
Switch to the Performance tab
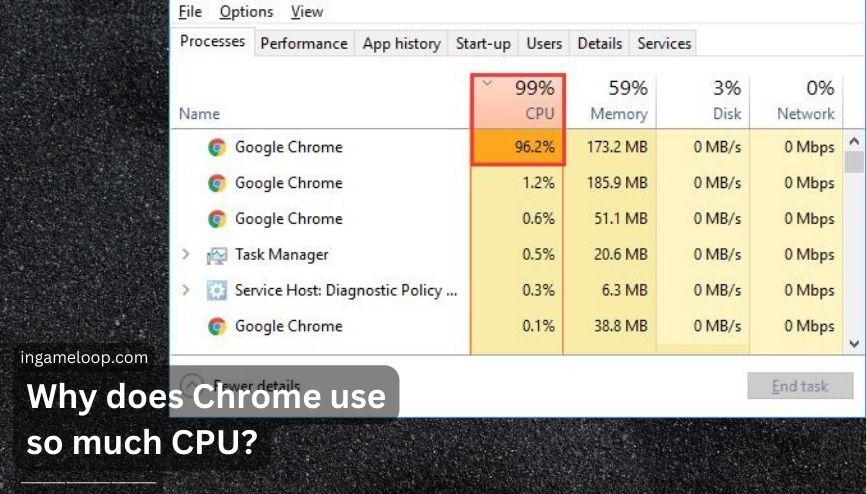[x=304, y=44]
